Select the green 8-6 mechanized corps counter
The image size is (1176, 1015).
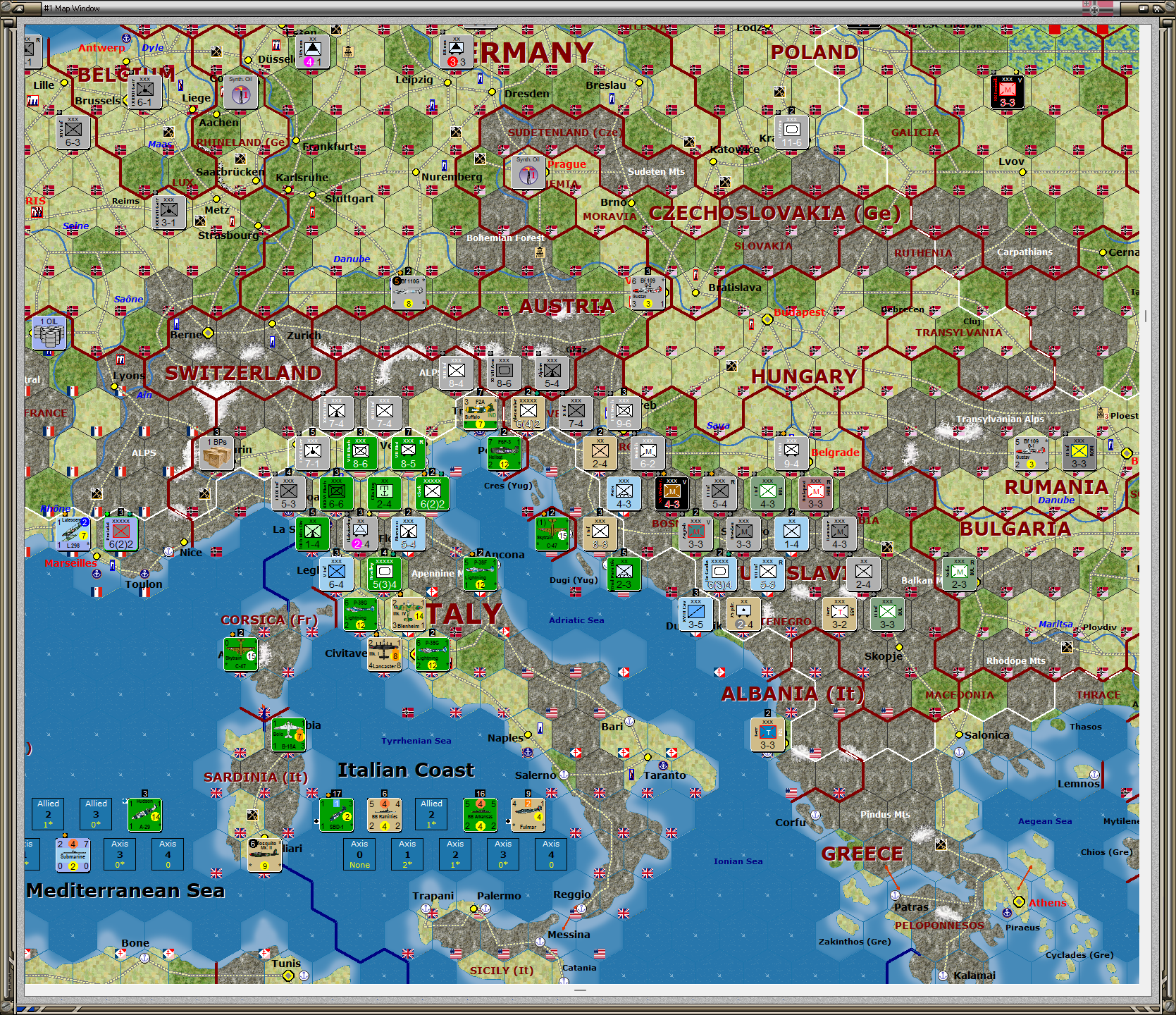pyautogui.click(x=360, y=453)
